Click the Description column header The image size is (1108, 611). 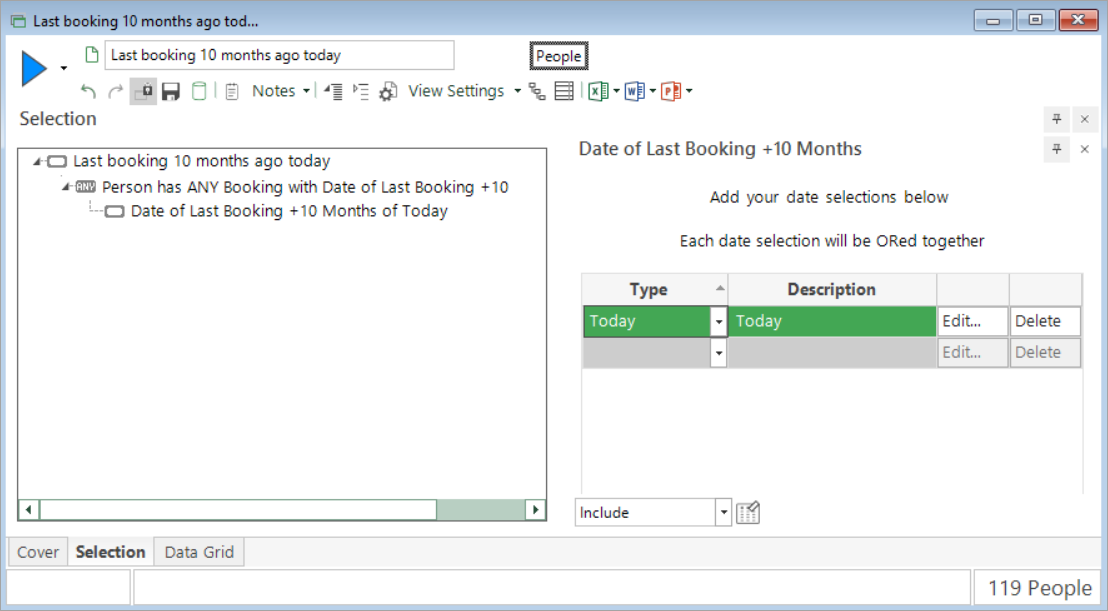(832, 290)
